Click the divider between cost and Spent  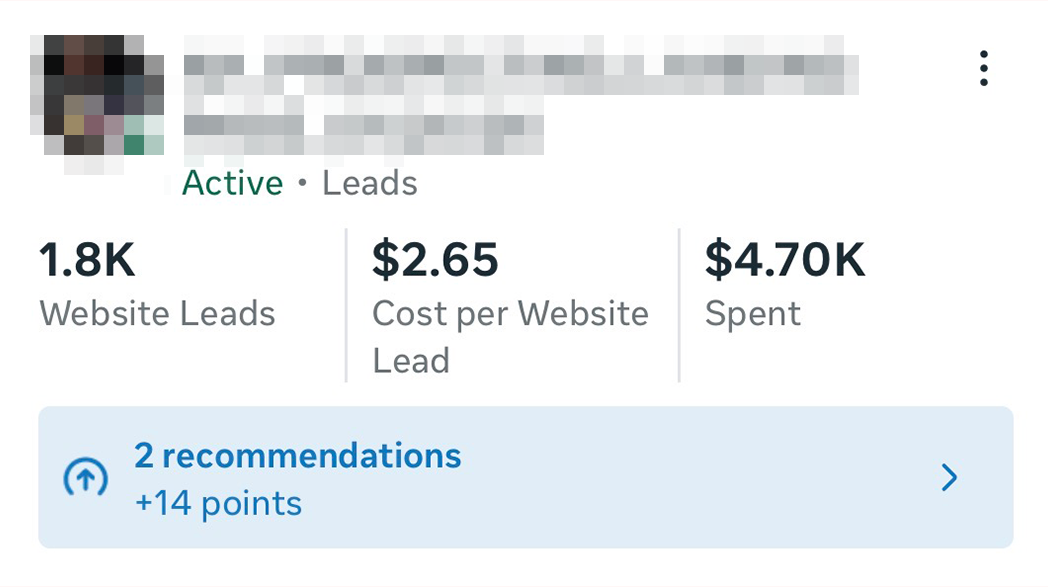(679, 305)
